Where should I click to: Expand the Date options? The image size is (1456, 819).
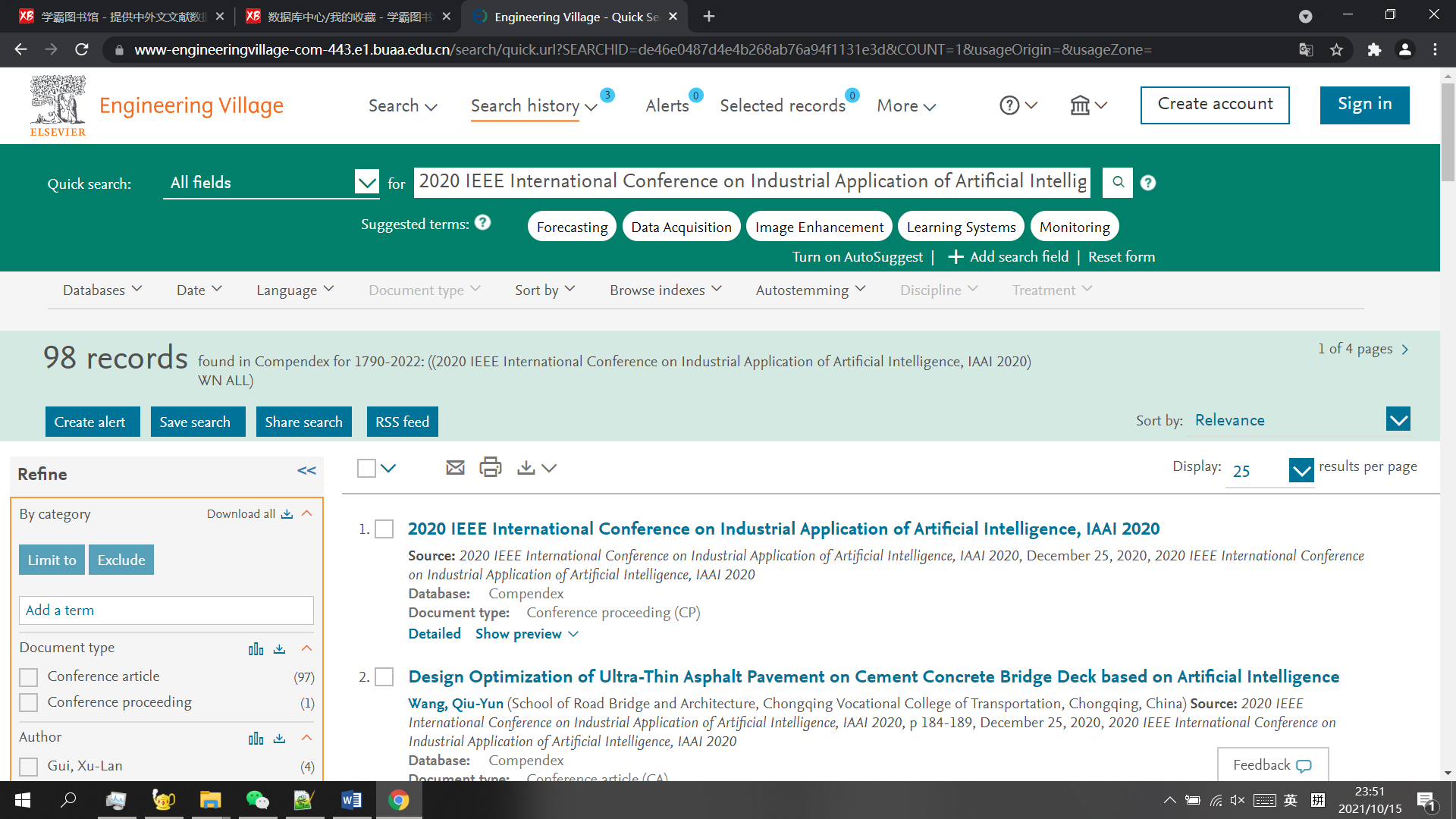199,290
